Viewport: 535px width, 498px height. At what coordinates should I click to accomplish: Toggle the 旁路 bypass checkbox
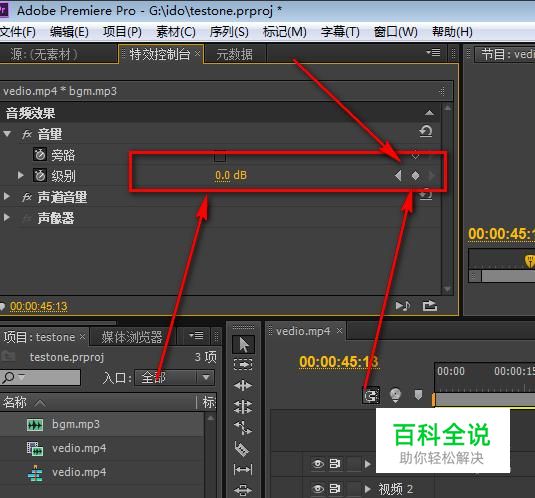click(x=220, y=156)
